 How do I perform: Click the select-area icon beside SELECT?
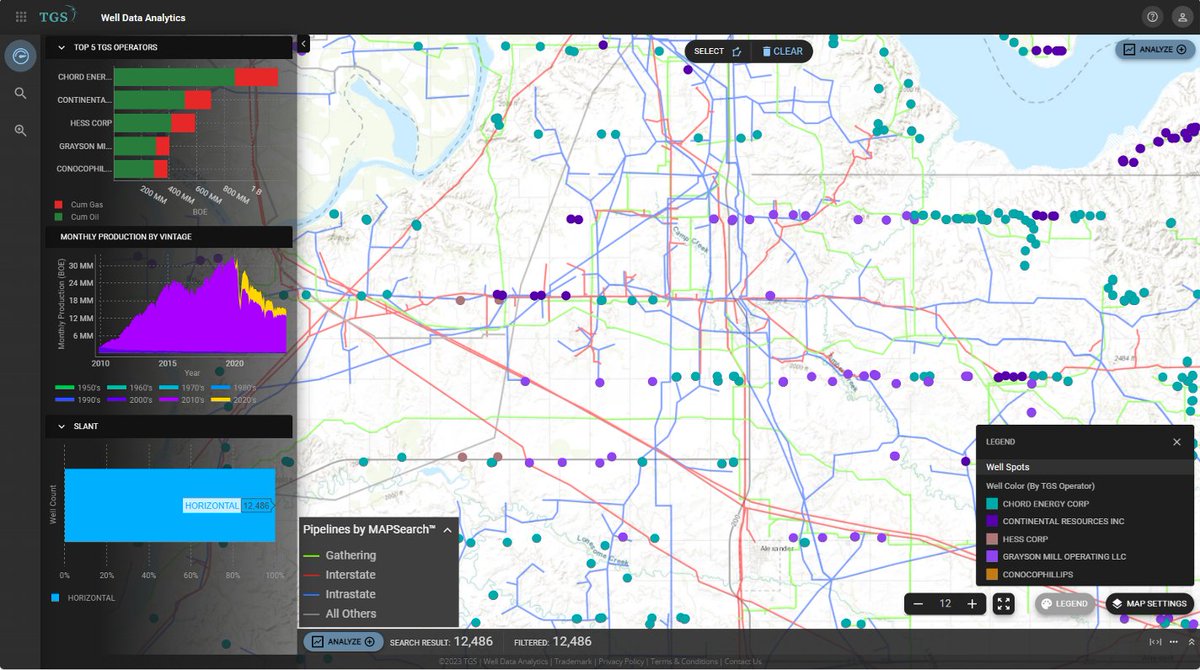pyautogui.click(x=737, y=51)
